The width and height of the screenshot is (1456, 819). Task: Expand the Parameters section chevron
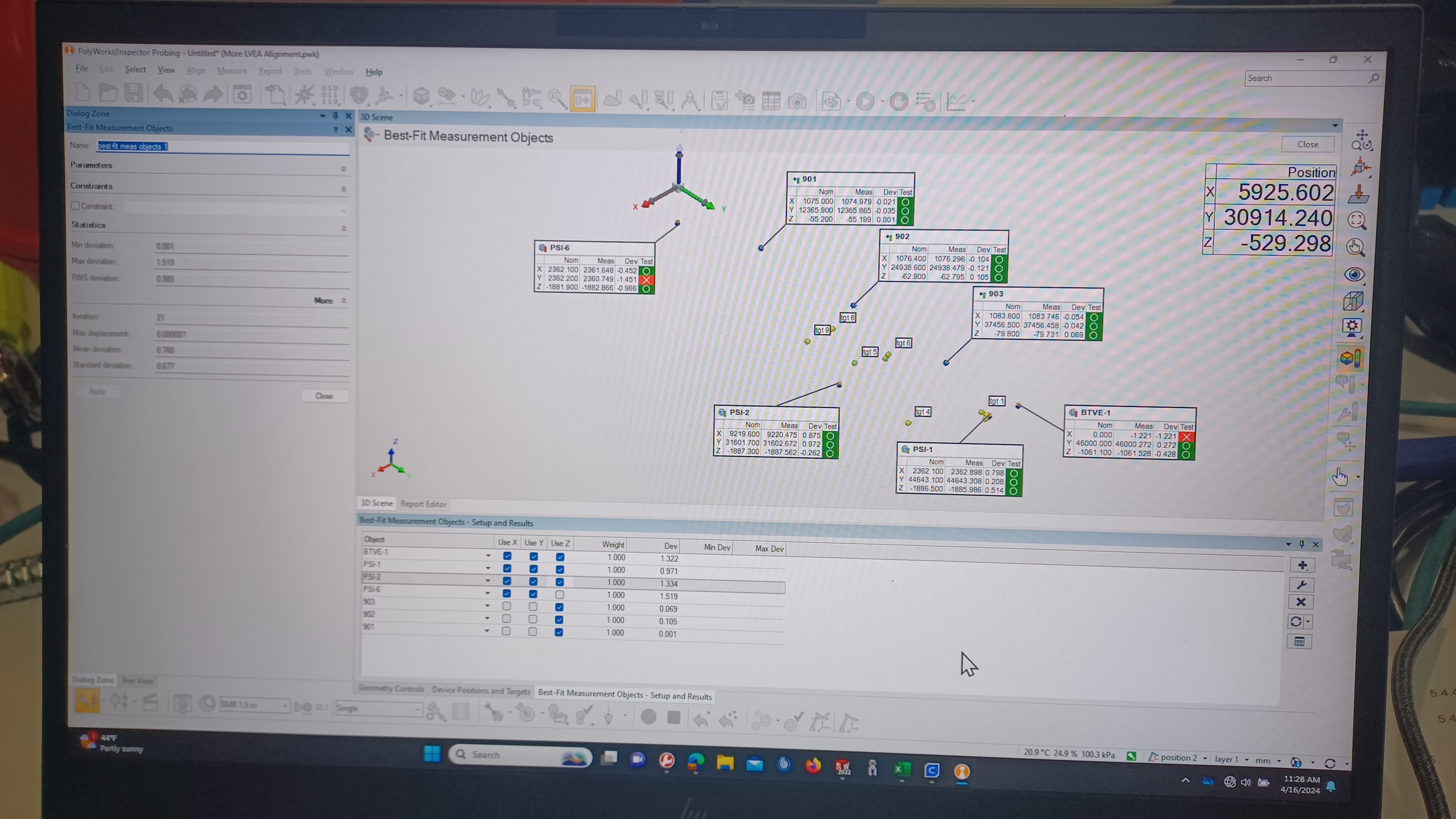coord(344,169)
